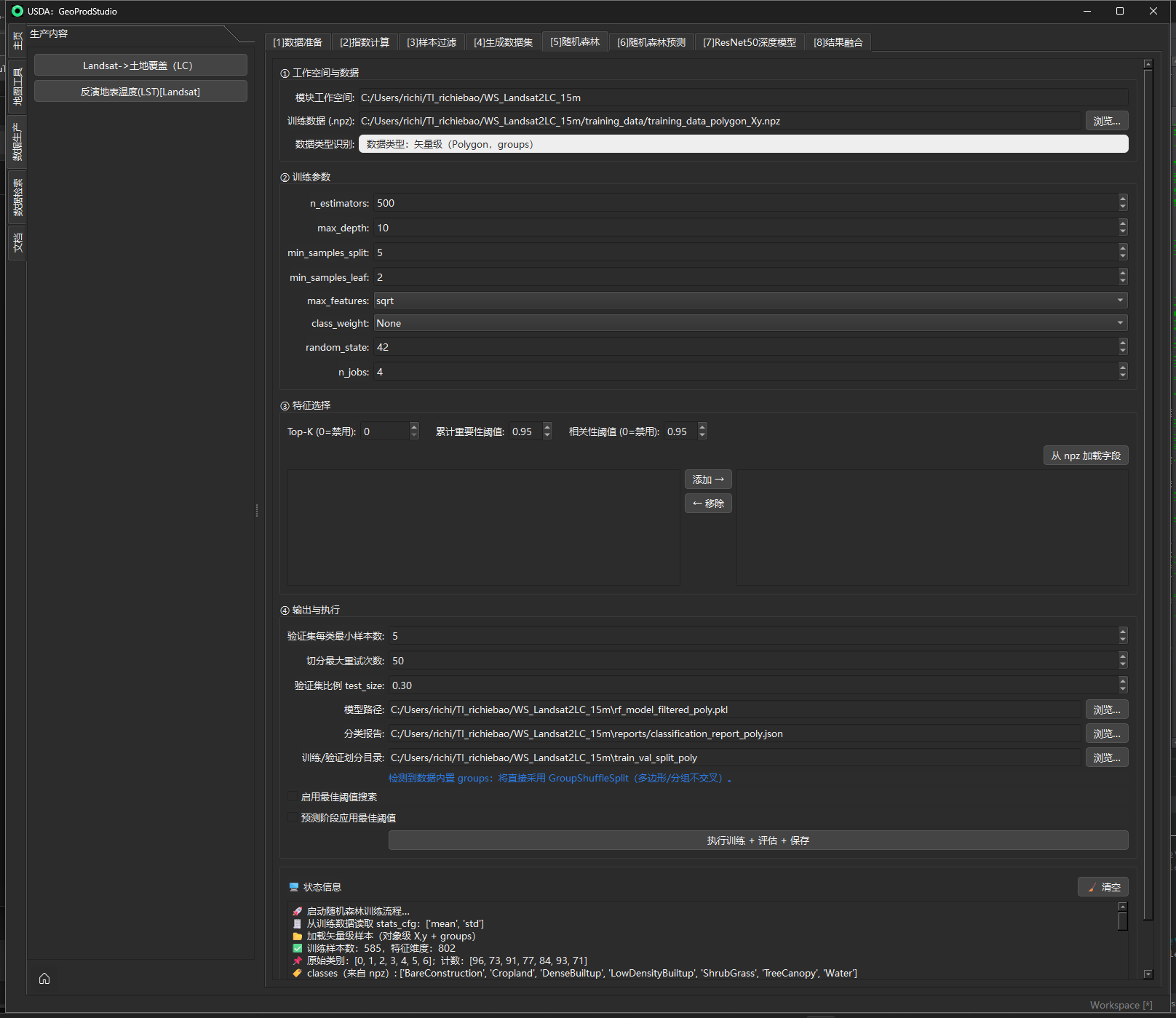
Task: Click the green checkmark beside 训练样本数
Action: click(x=297, y=948)
